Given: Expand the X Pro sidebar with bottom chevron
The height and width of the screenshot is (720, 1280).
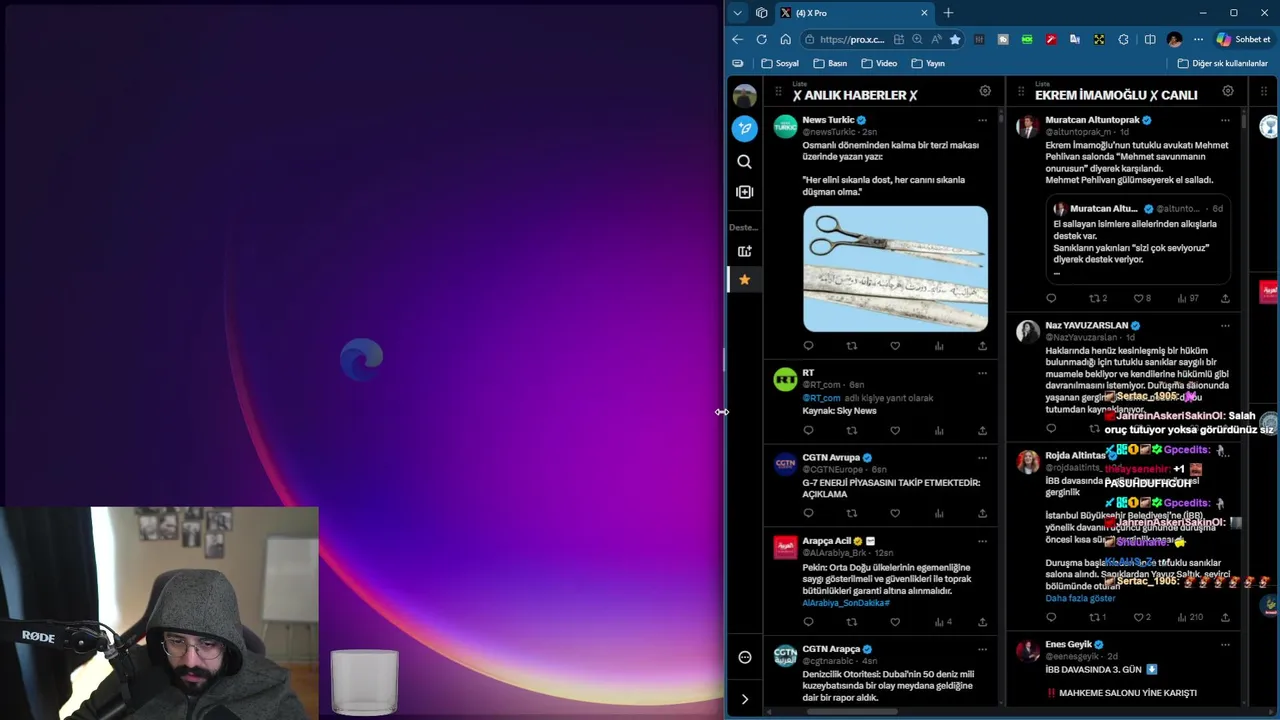Looking at the screenshot, I should 744,699.
